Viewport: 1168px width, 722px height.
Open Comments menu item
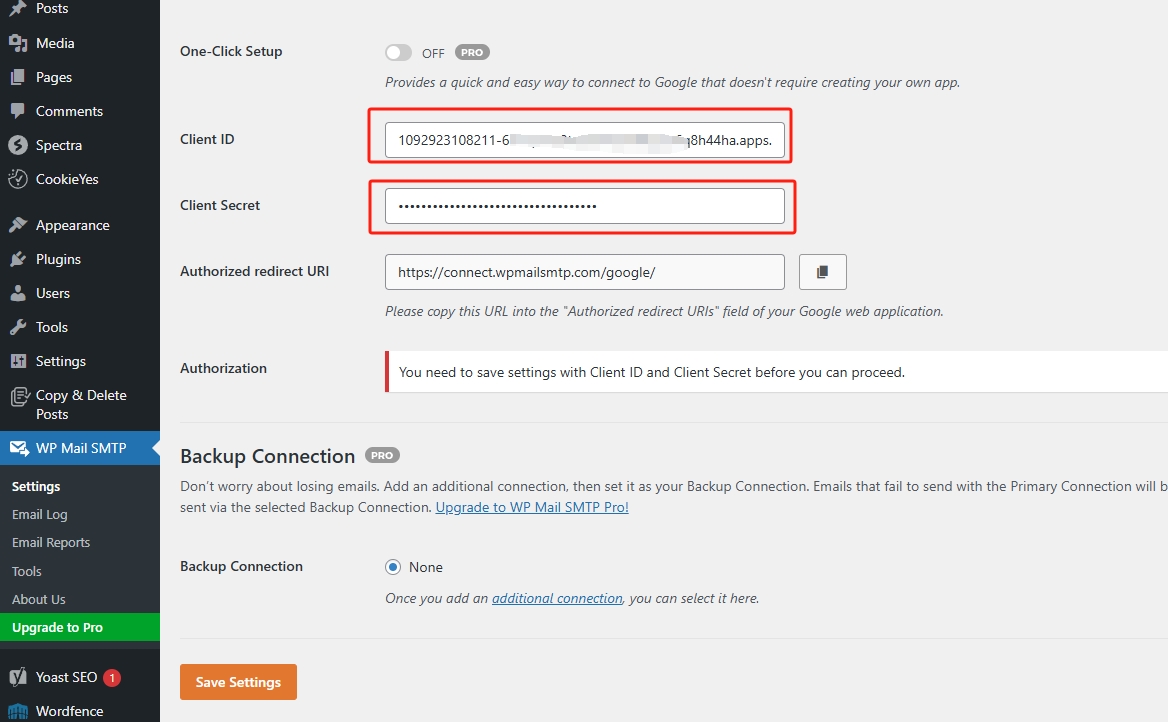[80, 111]
